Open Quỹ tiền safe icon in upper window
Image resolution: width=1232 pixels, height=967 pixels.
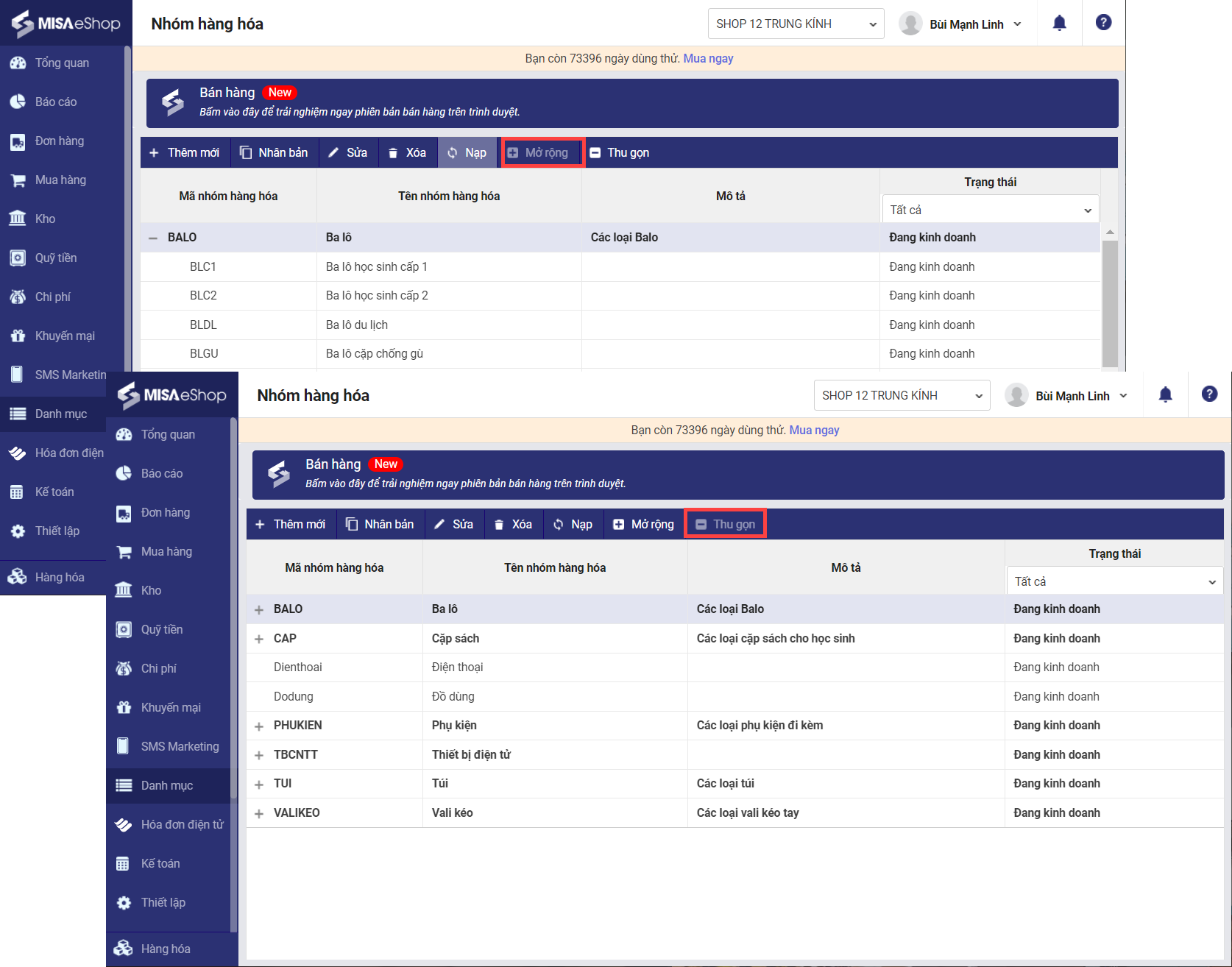point(18,258)
